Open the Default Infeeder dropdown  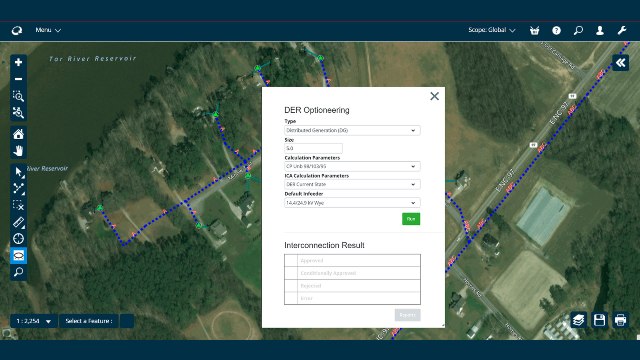point(352,202)
